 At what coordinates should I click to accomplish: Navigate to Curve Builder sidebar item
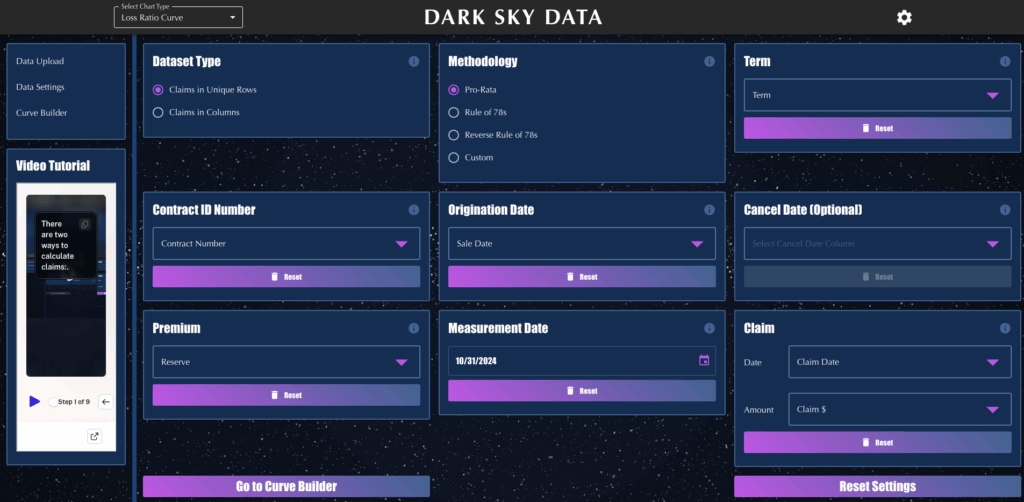[42, 113]
